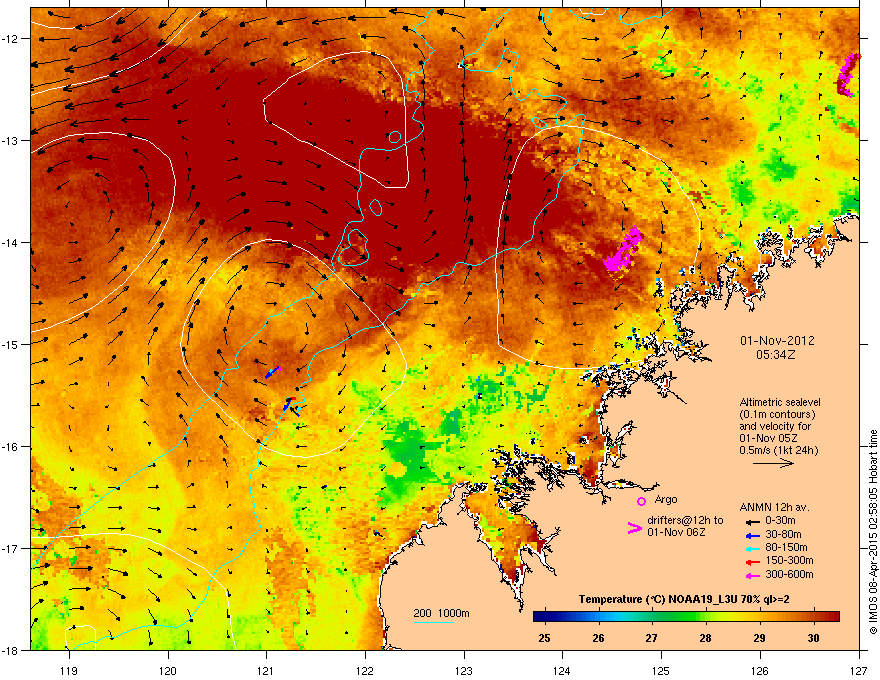Click the "0-30m" depth label
The height and width of the screenshot is (680, 880).
781,521
